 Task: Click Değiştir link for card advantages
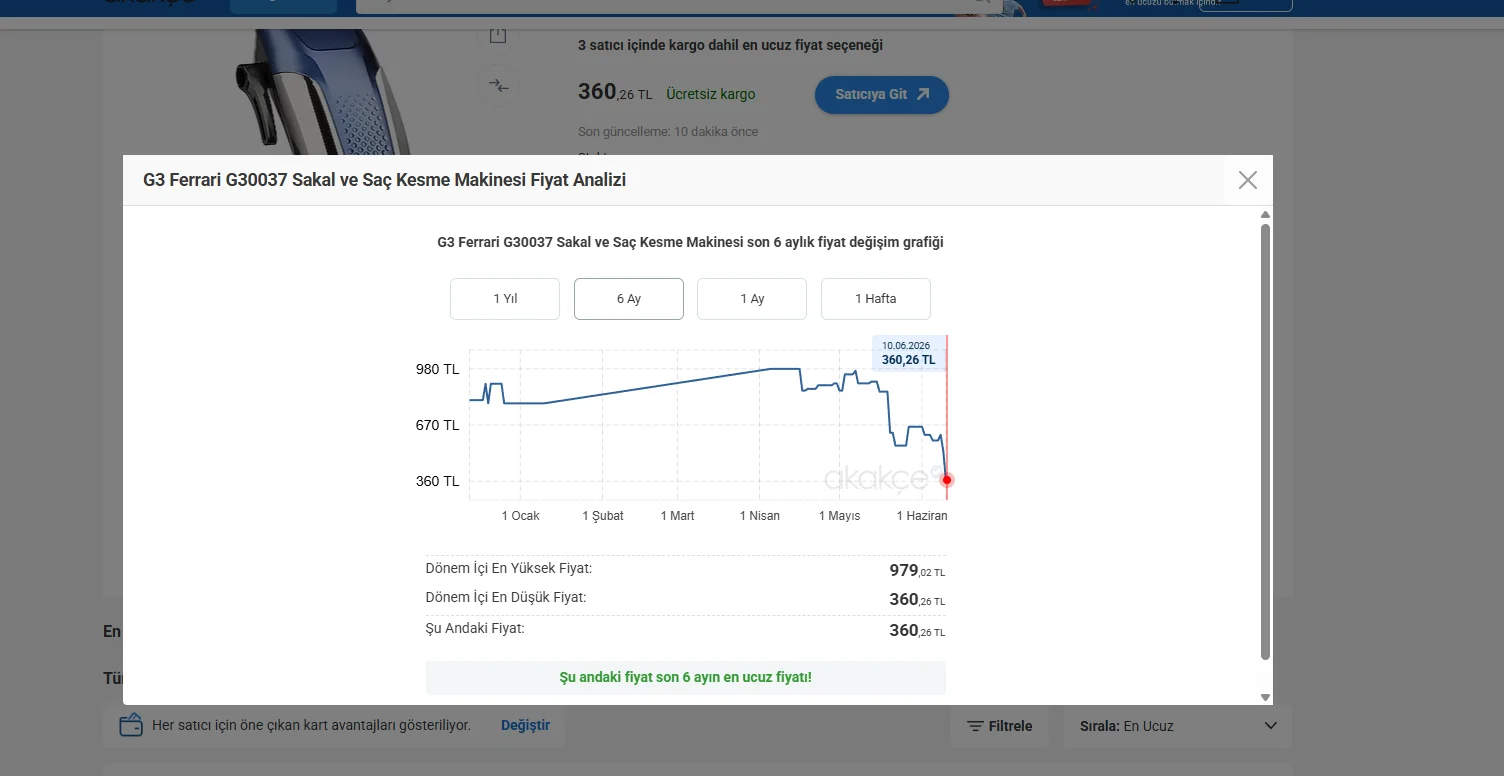(526, 725)
